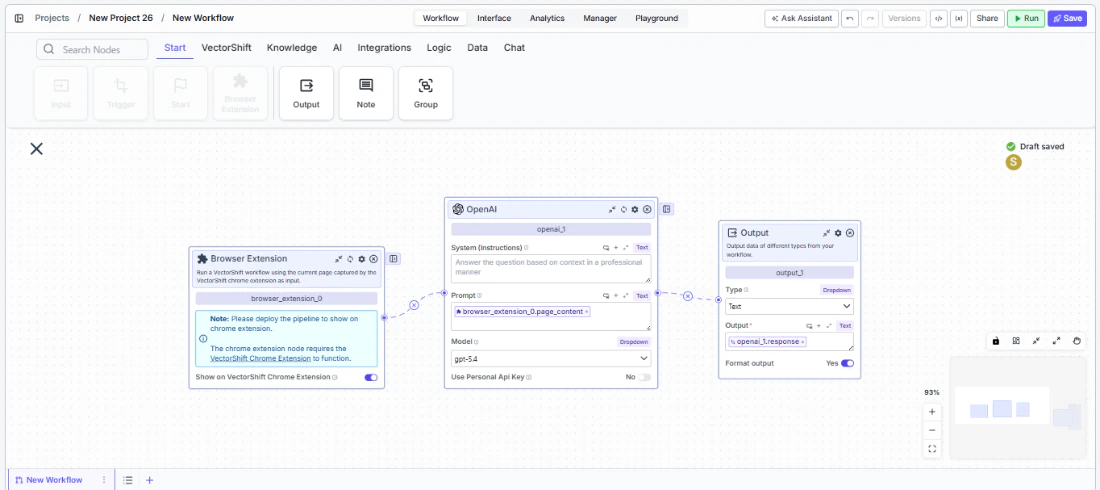Switch to the Playground tab
1100x490 pixels.
(x=657, y=18)
